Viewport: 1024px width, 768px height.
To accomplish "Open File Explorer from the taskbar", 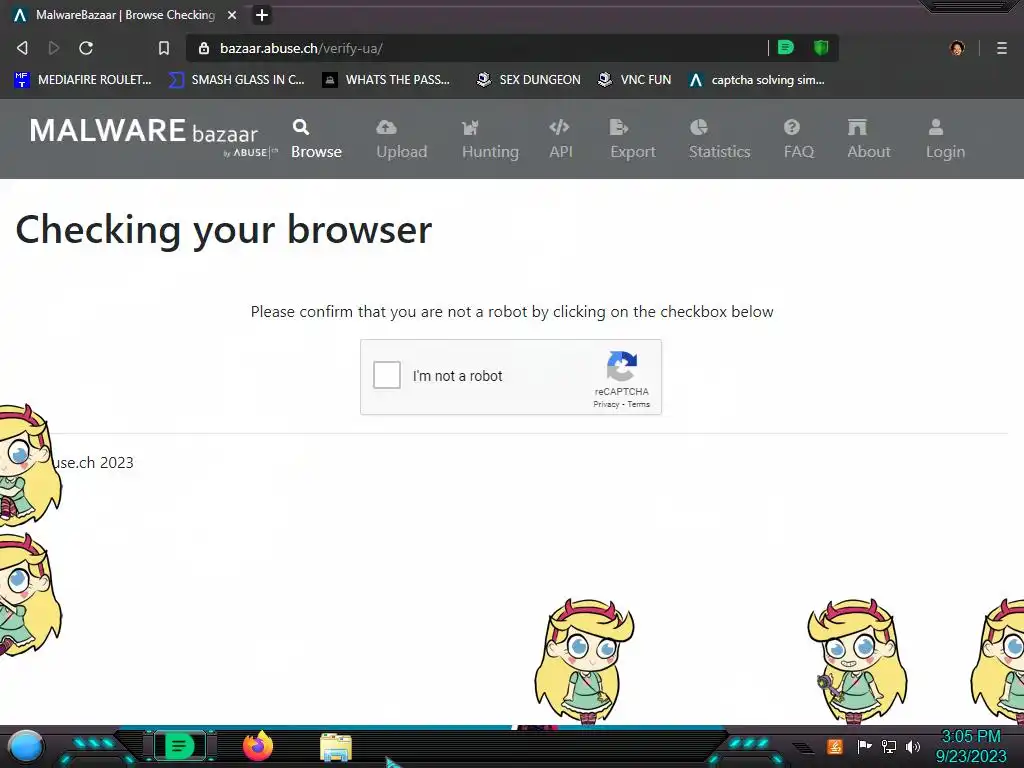I will point(336,747).
